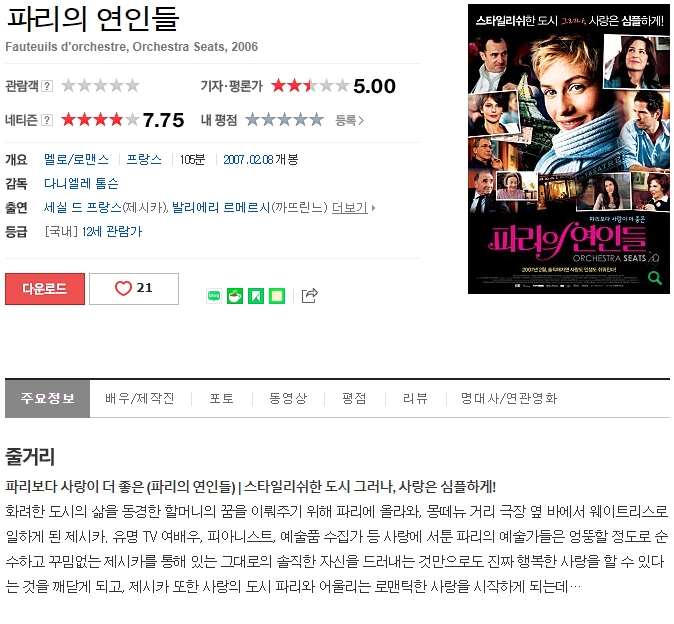Open director 다니엘레 톰슨 link
674x624 pixels.
pos(81,184)
